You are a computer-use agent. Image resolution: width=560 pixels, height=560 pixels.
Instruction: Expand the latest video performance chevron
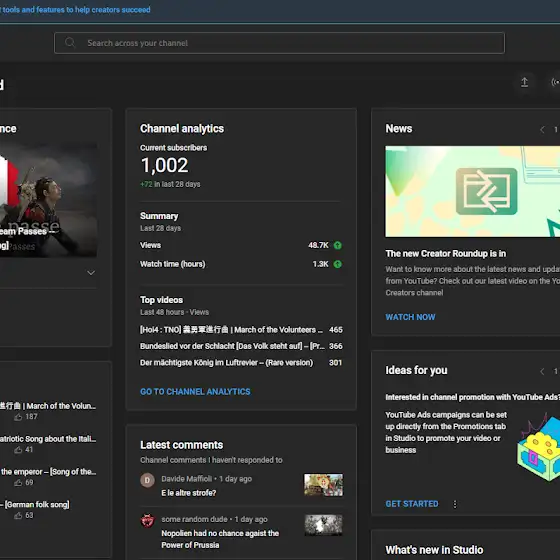pos(91,273)
